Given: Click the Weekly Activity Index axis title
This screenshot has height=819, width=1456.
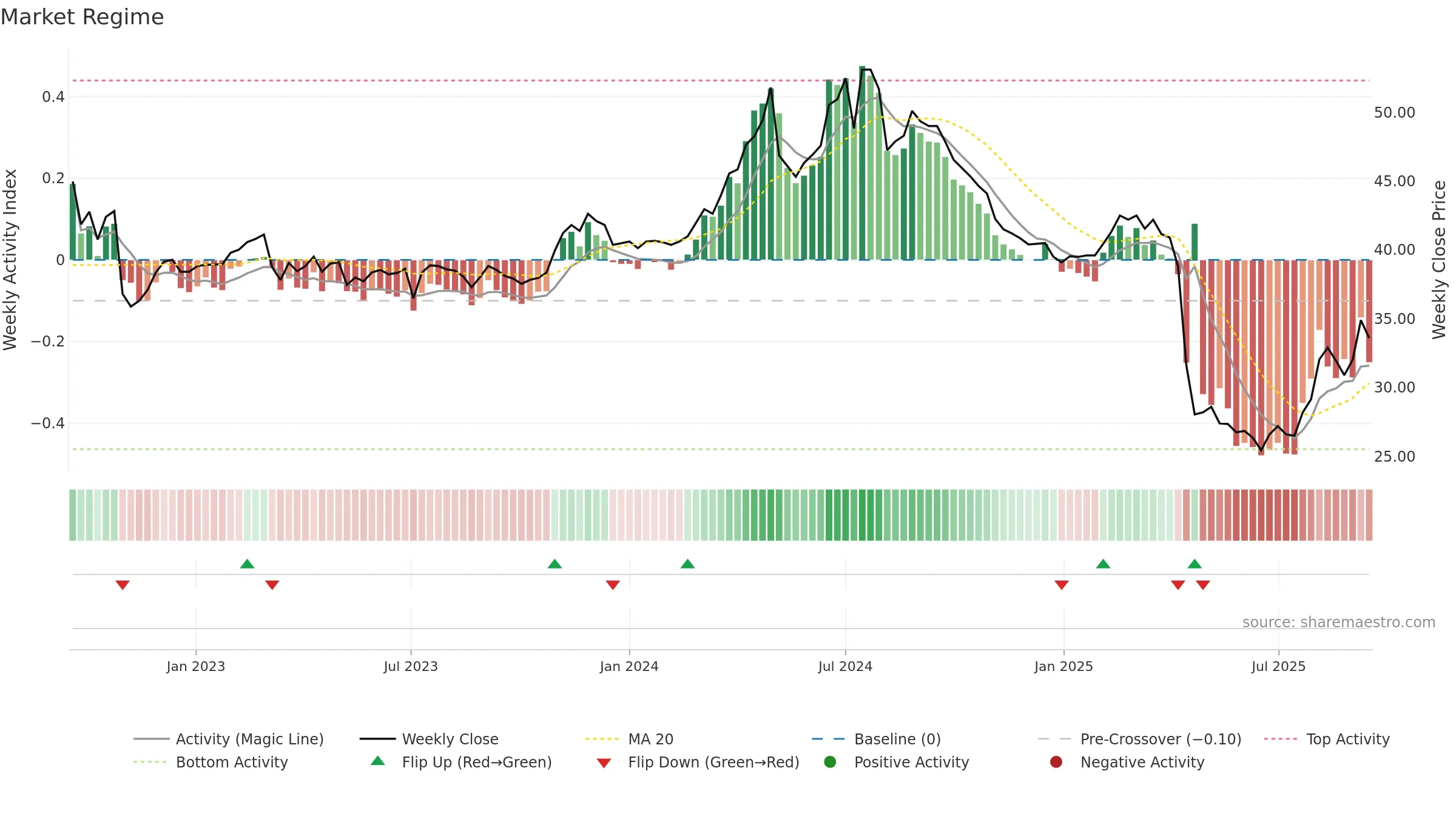Looking at the screenshot, I should coord(10,260).
